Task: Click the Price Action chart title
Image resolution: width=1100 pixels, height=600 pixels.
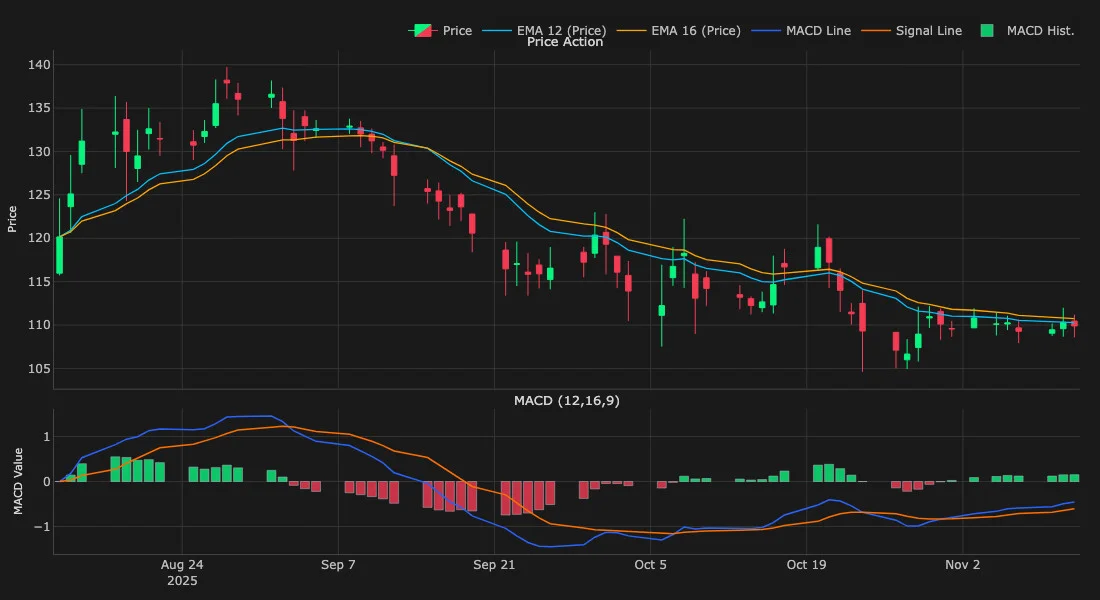Action: point(565,42)
